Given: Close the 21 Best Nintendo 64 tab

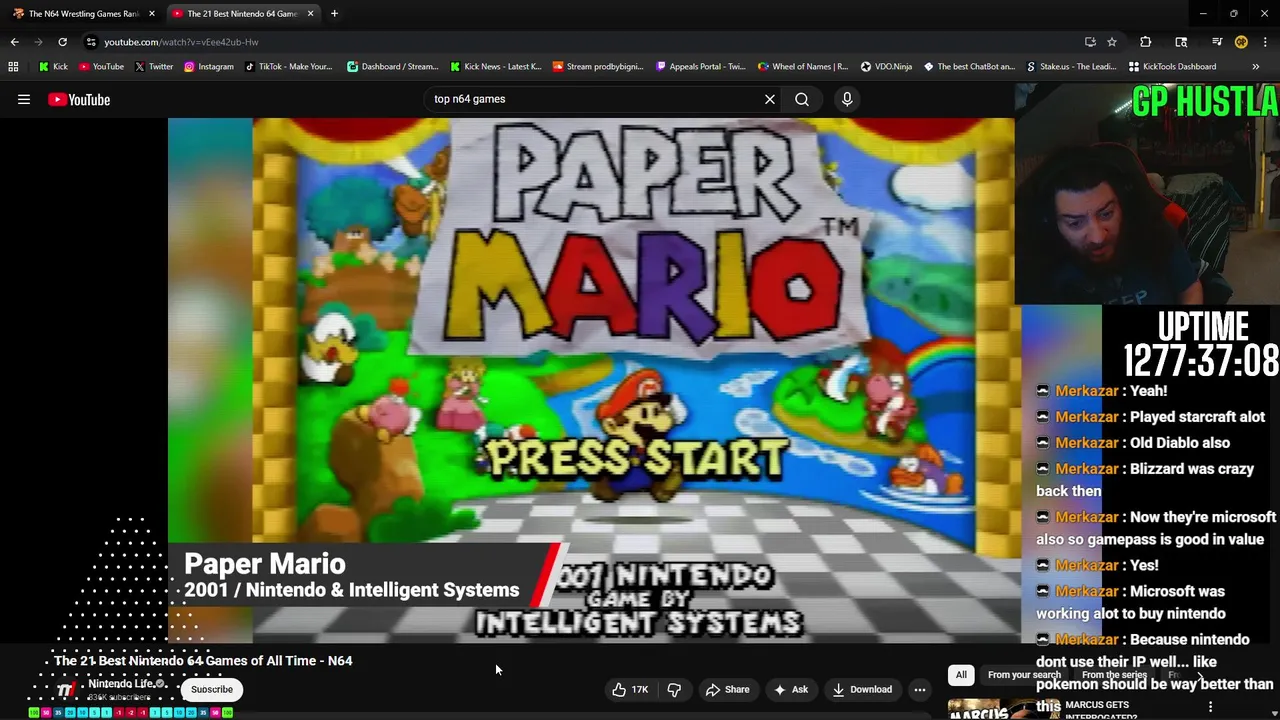Looking at the screenshot, I should point(310,14).
